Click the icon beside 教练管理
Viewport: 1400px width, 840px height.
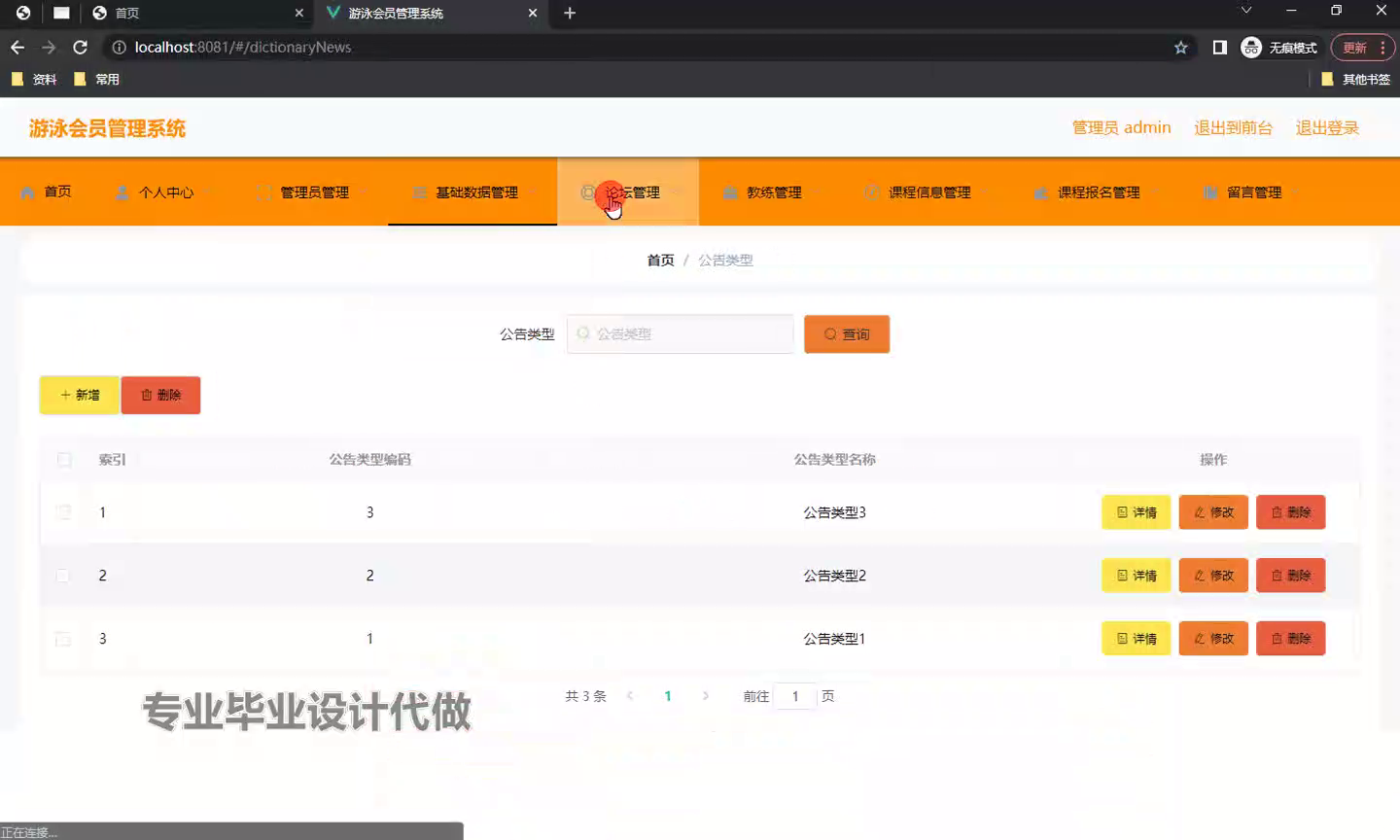730,192
